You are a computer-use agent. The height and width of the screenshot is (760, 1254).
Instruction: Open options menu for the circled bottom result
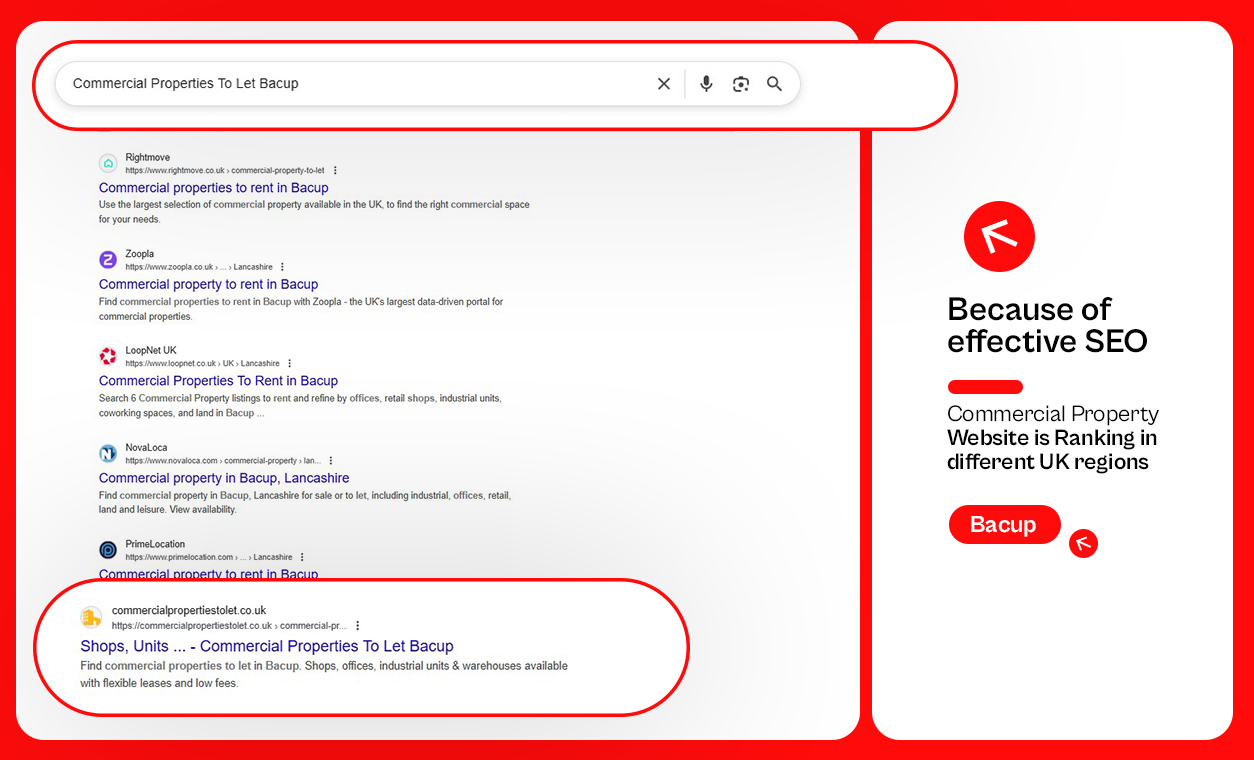click(357, 624)
